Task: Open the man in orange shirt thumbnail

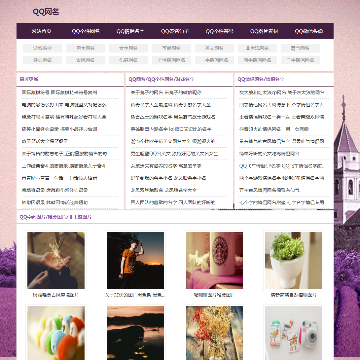Action: 135,260
